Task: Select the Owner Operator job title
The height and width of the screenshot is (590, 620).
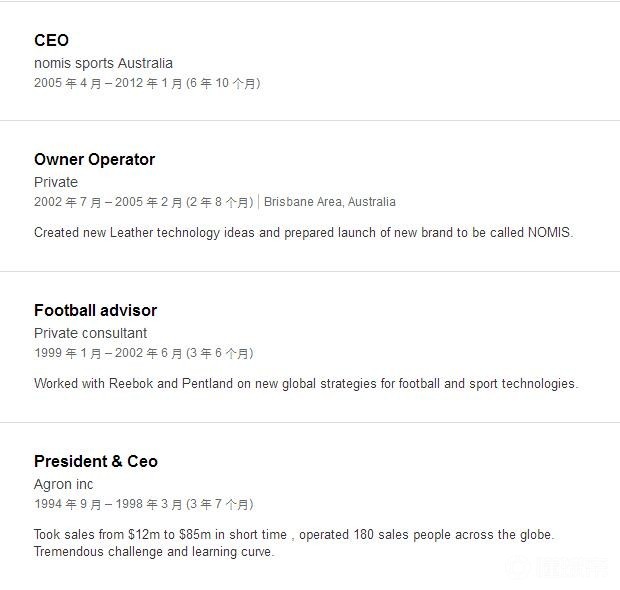Action: 94,159
